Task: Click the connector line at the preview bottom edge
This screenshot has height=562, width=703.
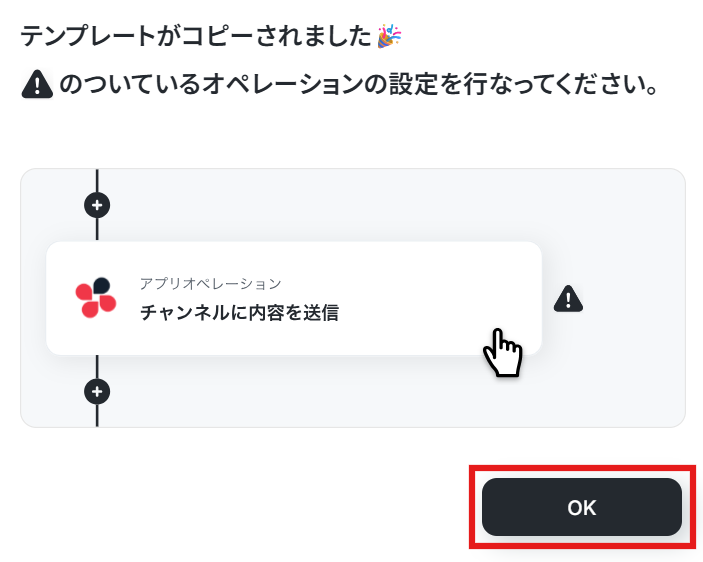Action: (97, 415)
